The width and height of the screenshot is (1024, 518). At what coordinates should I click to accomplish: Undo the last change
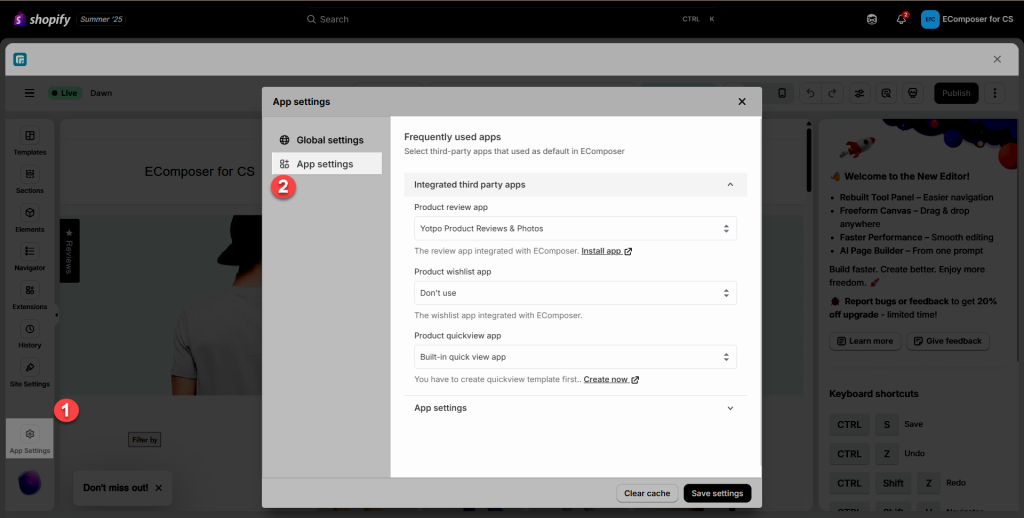(810, 93)
